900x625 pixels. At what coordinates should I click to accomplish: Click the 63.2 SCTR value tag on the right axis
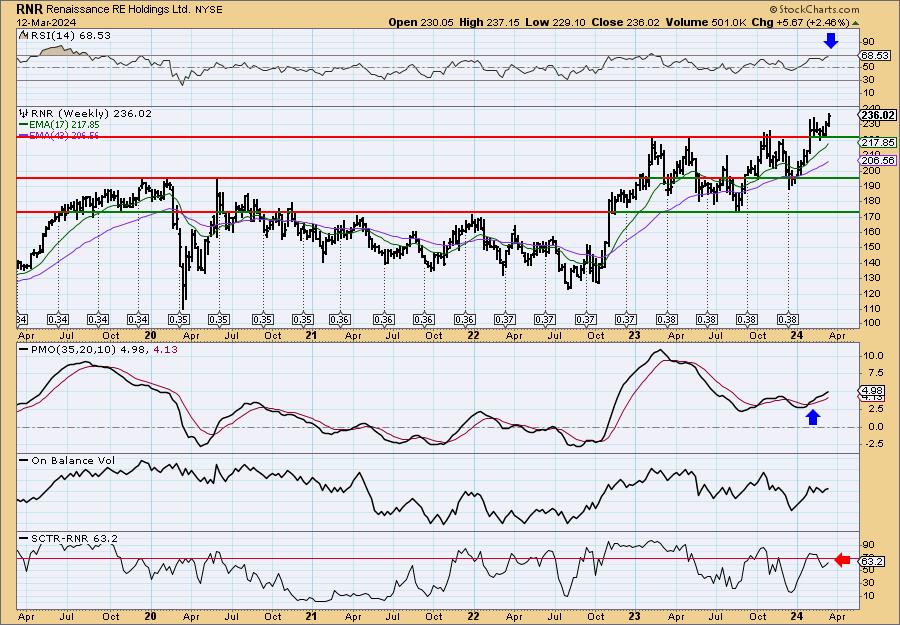(x=872, y=561)
